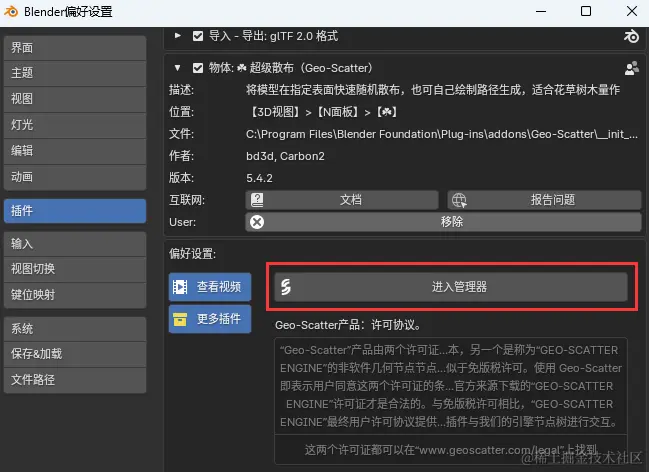Click the Geo-Scatter S logo icon

[286, 287]
